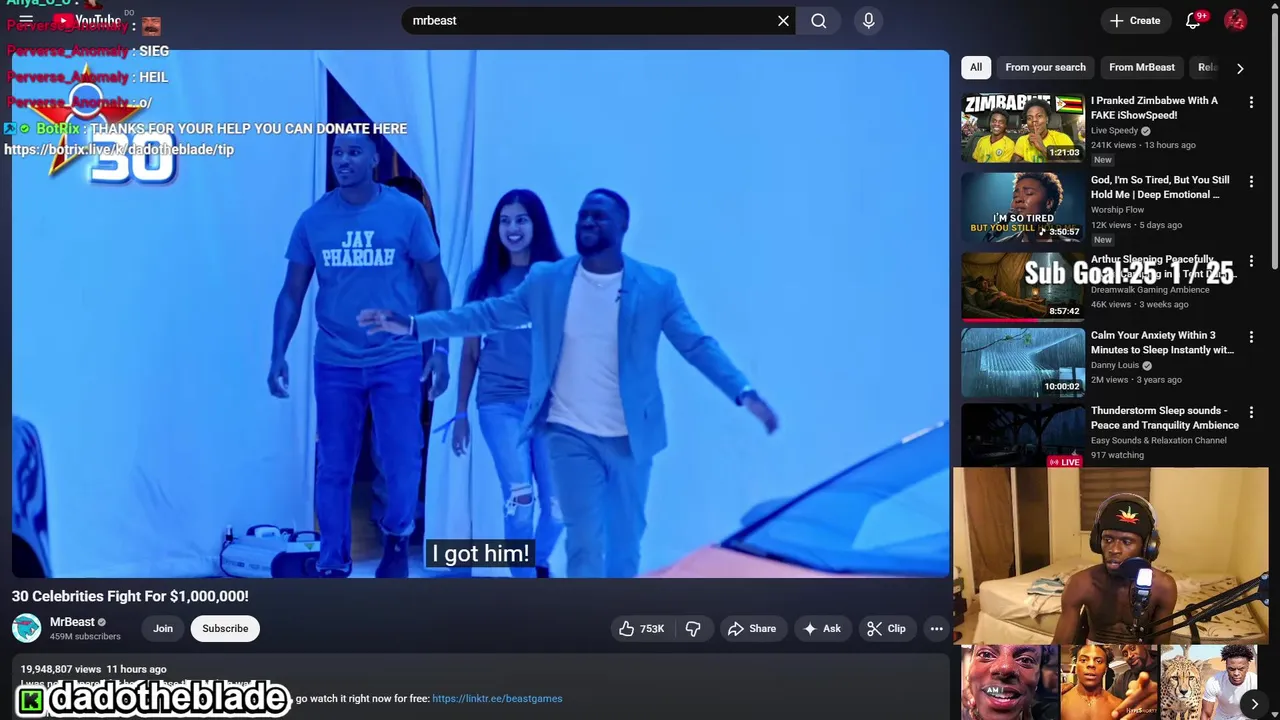Open the cheetah short thumbnail

click(x=1208, y=682)
